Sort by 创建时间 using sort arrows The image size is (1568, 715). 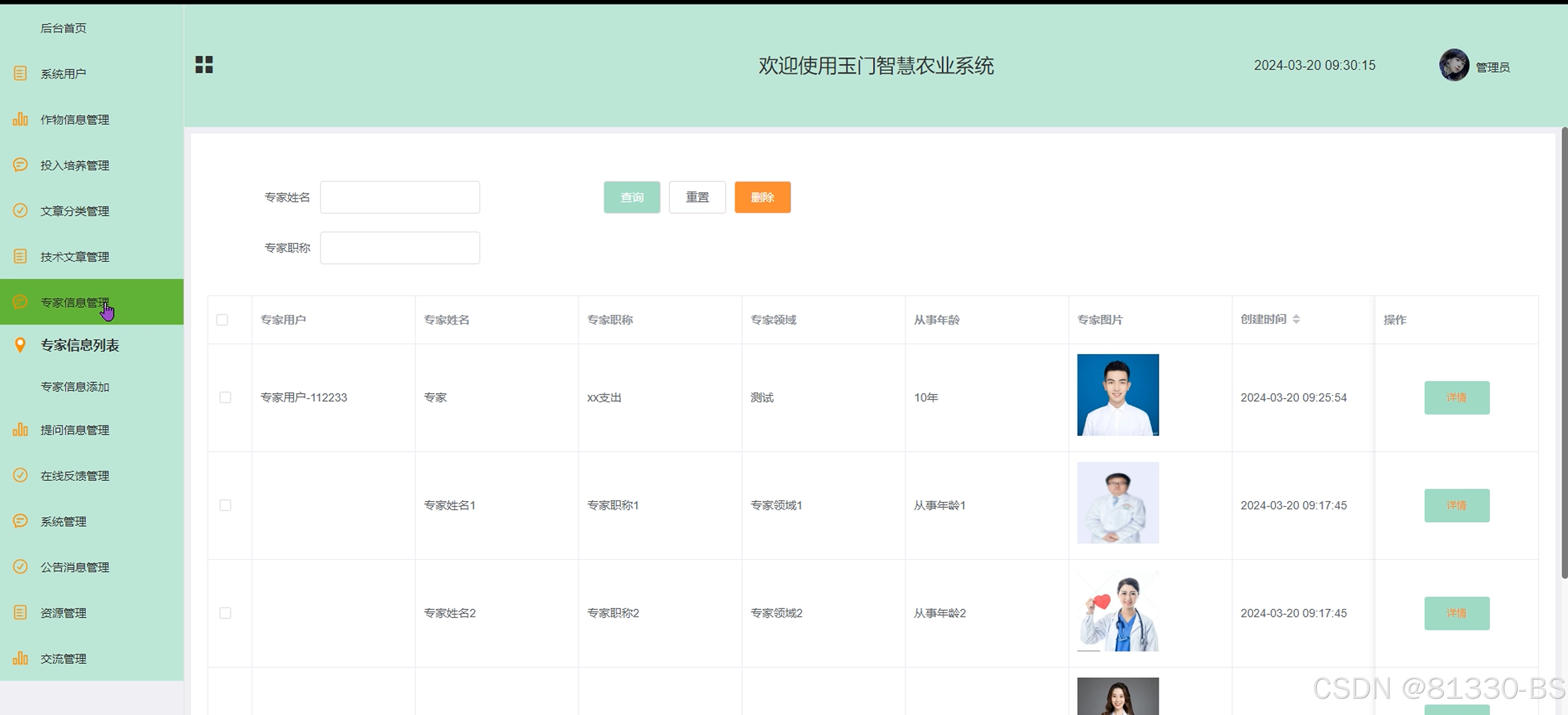tap(1297, 319)
